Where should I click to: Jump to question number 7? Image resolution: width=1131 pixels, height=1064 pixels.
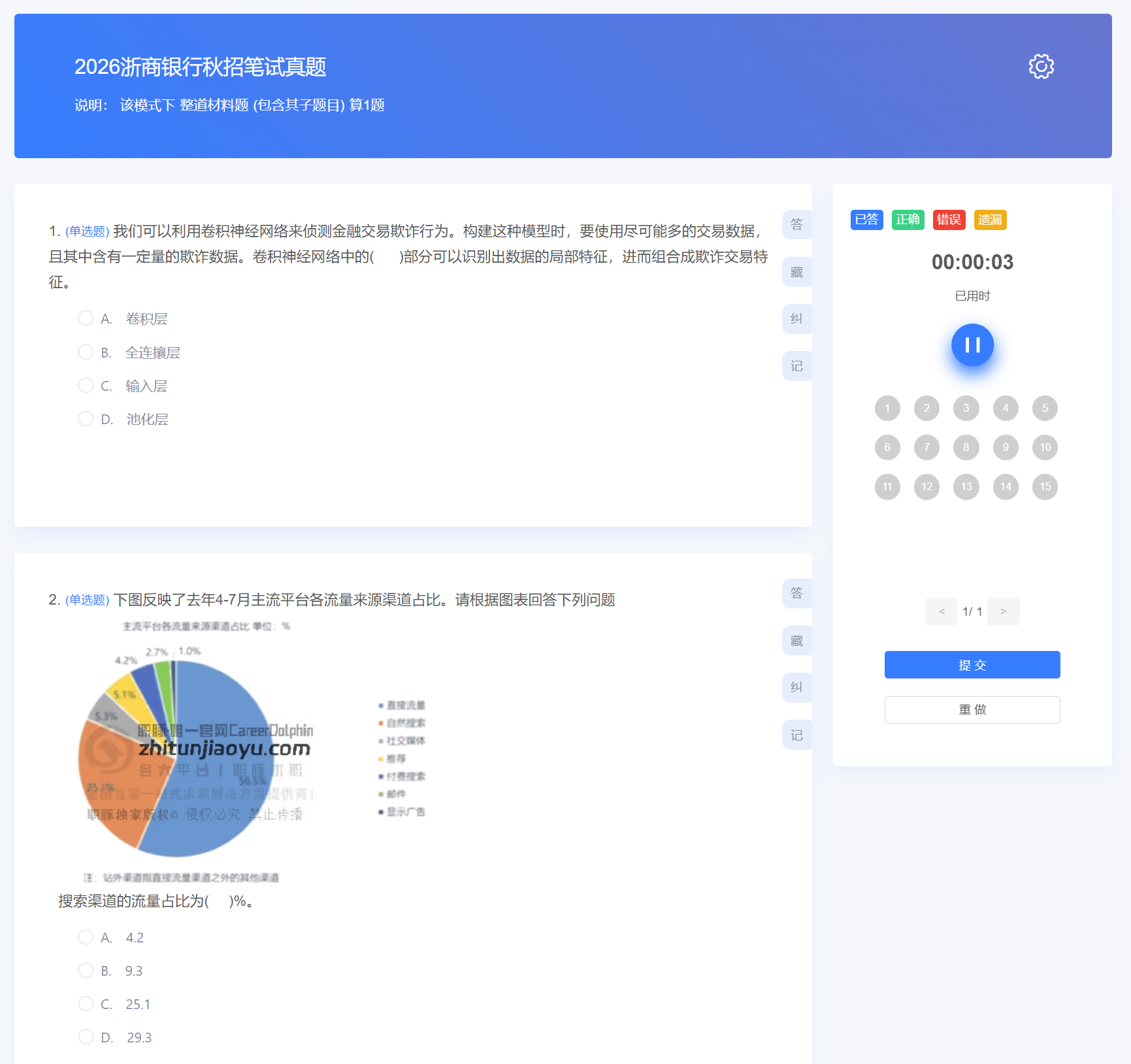click(x=926, y=447)
